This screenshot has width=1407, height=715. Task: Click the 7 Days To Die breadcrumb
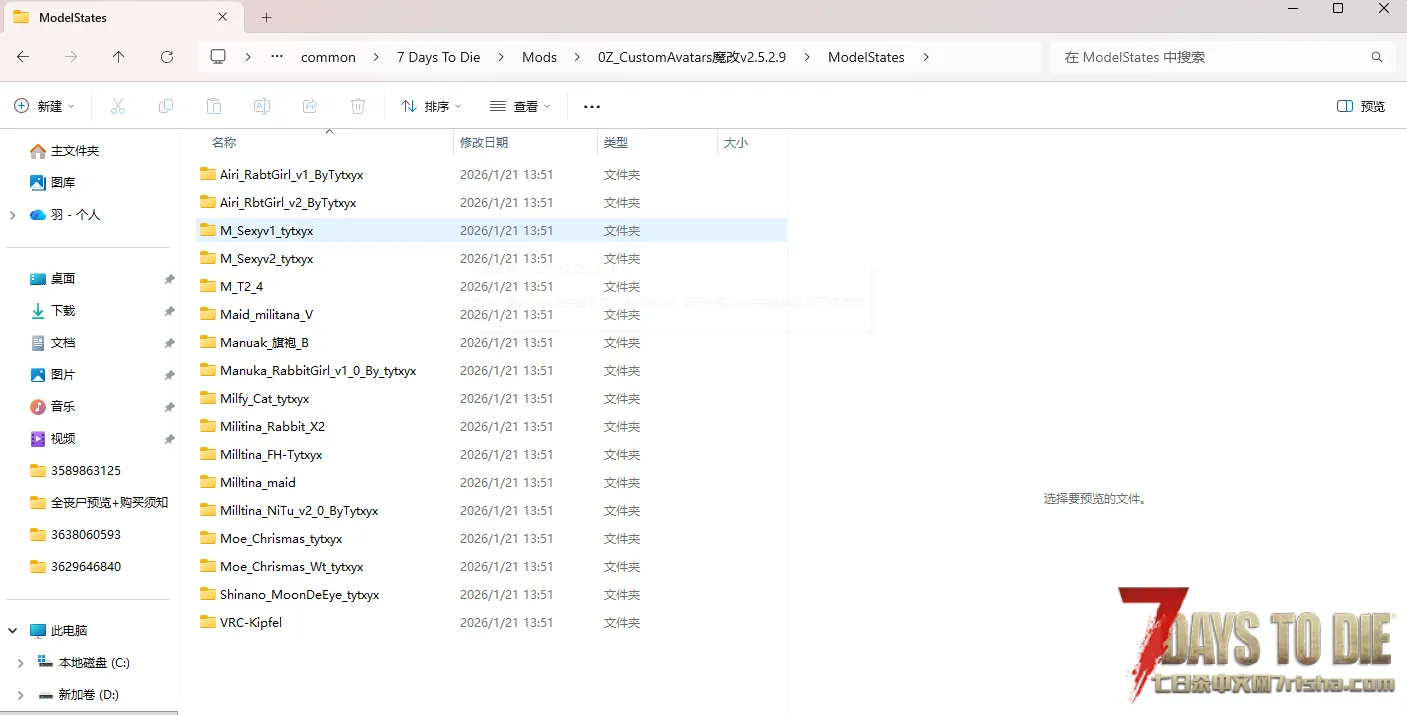[438, 57]
